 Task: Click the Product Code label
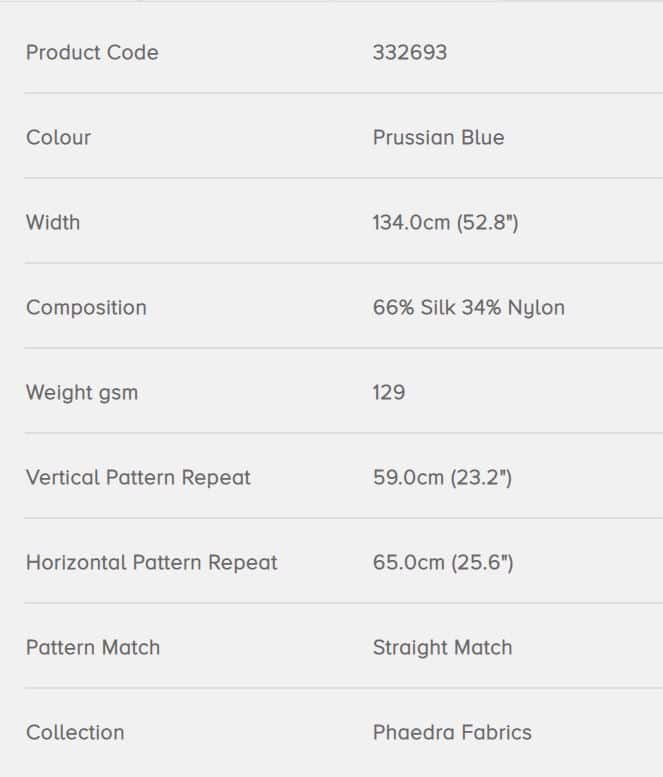pyautogui.click(x=92, y=53)
